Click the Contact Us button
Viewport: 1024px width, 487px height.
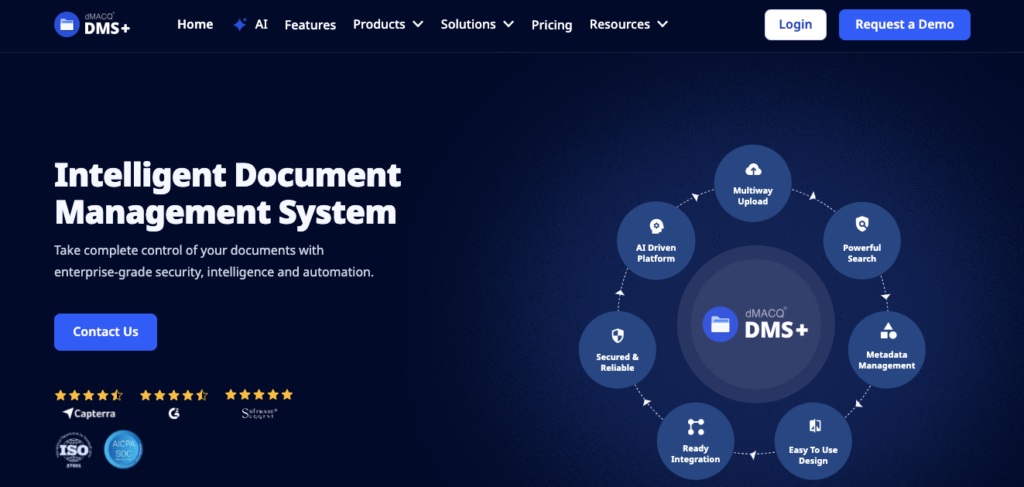pos(105,332)
